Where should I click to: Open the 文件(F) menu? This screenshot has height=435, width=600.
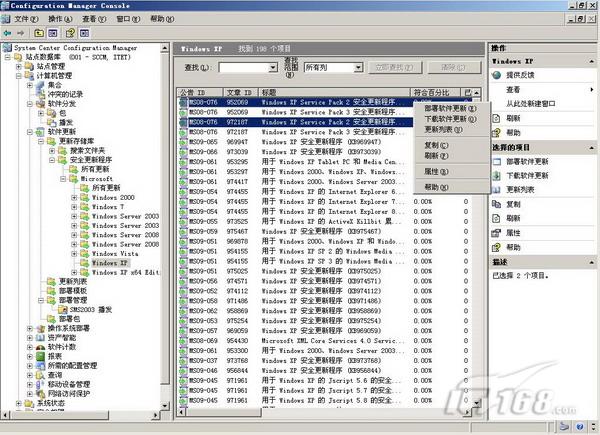(x=26, y=19)
